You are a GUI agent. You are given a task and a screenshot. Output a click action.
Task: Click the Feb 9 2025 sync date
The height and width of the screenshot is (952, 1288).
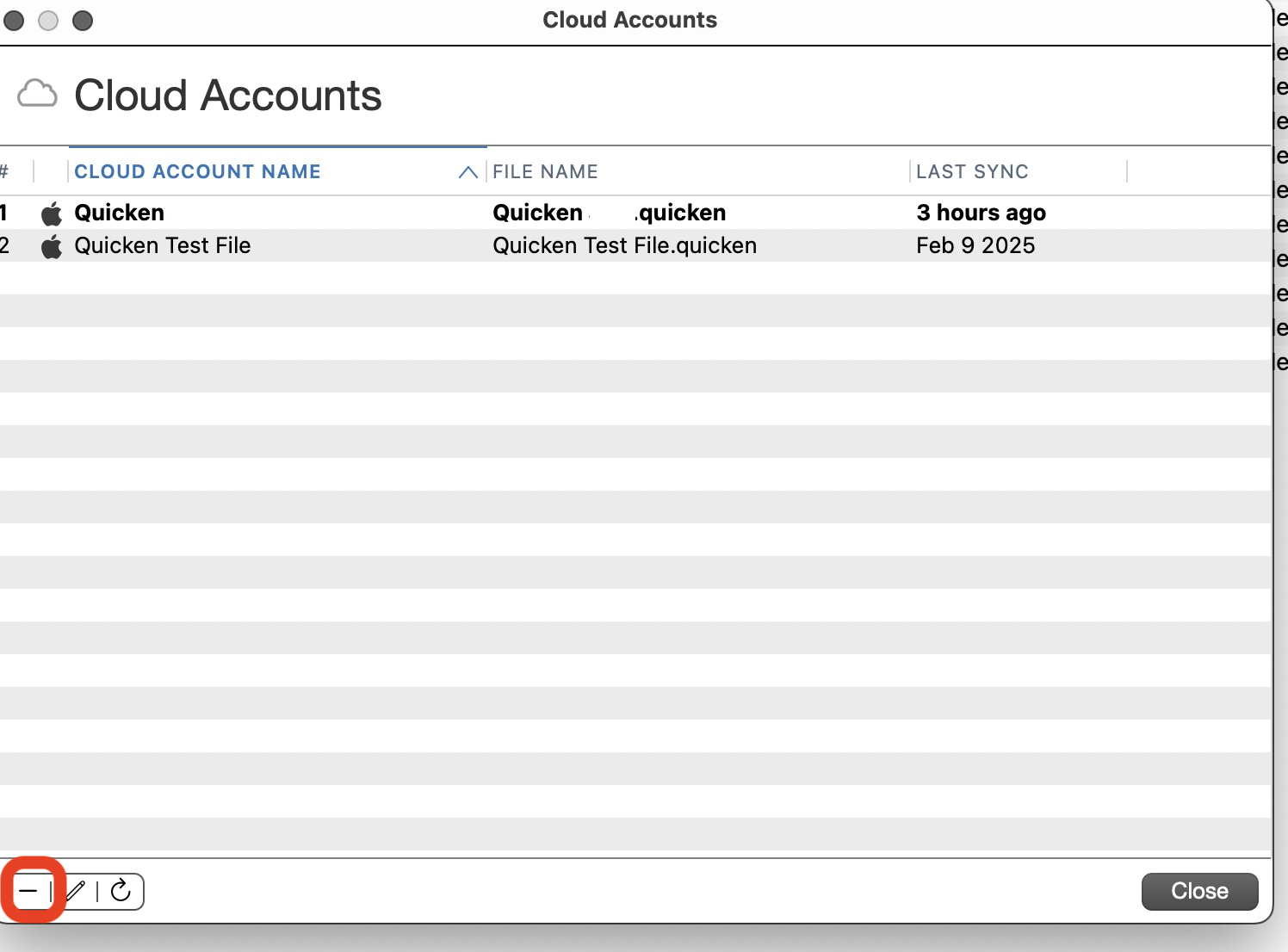tap(975, 246)
